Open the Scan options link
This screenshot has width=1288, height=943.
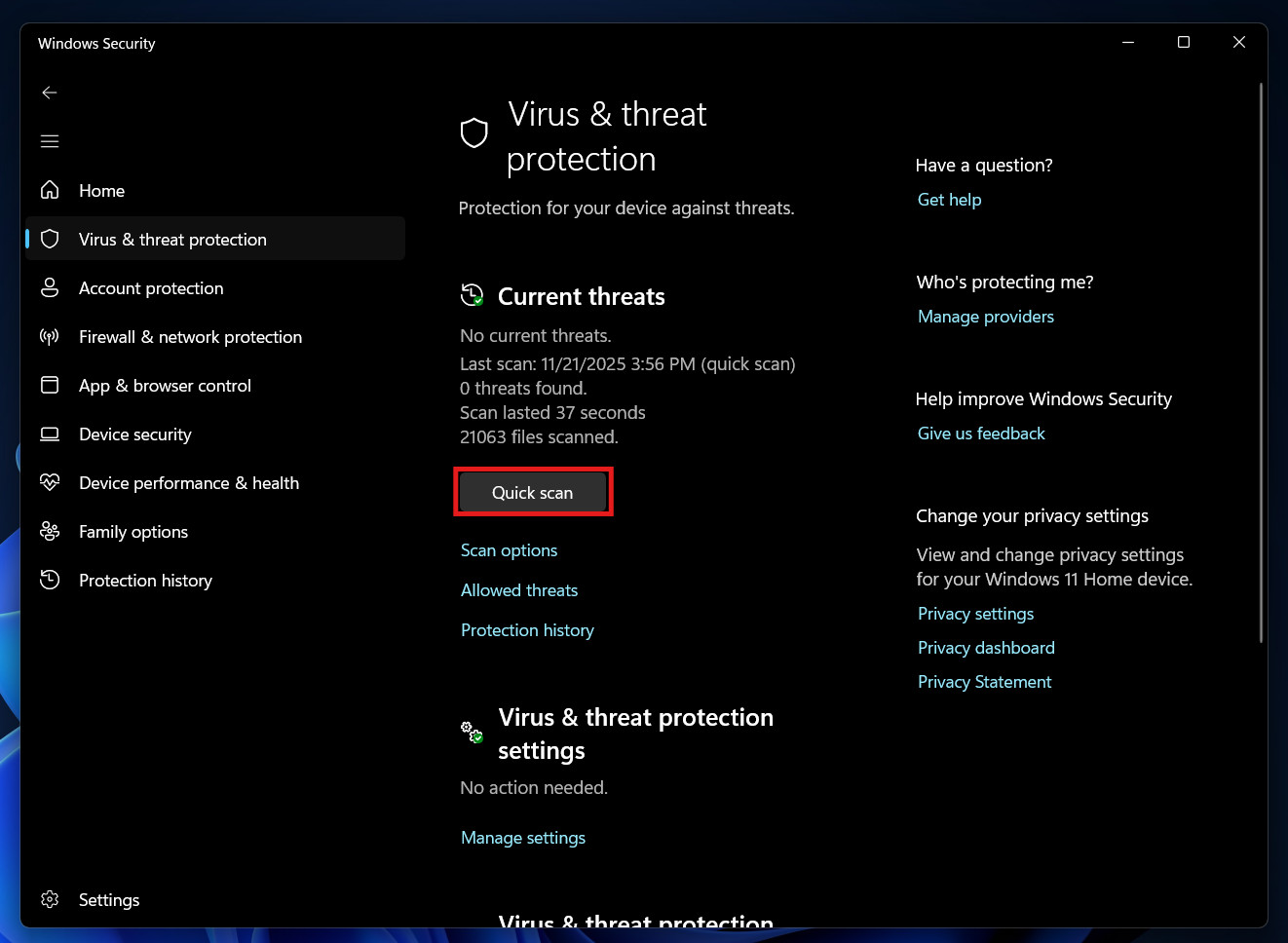509,550
